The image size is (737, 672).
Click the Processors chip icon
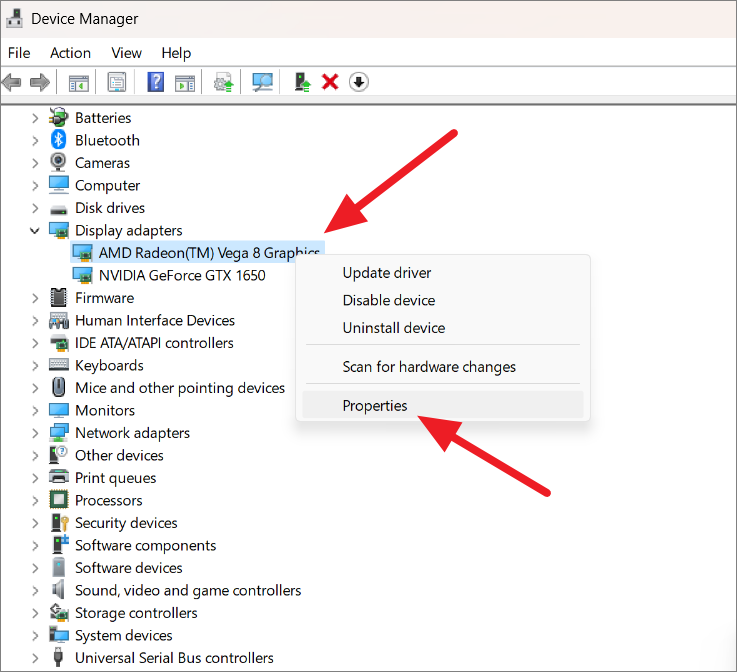59,500
